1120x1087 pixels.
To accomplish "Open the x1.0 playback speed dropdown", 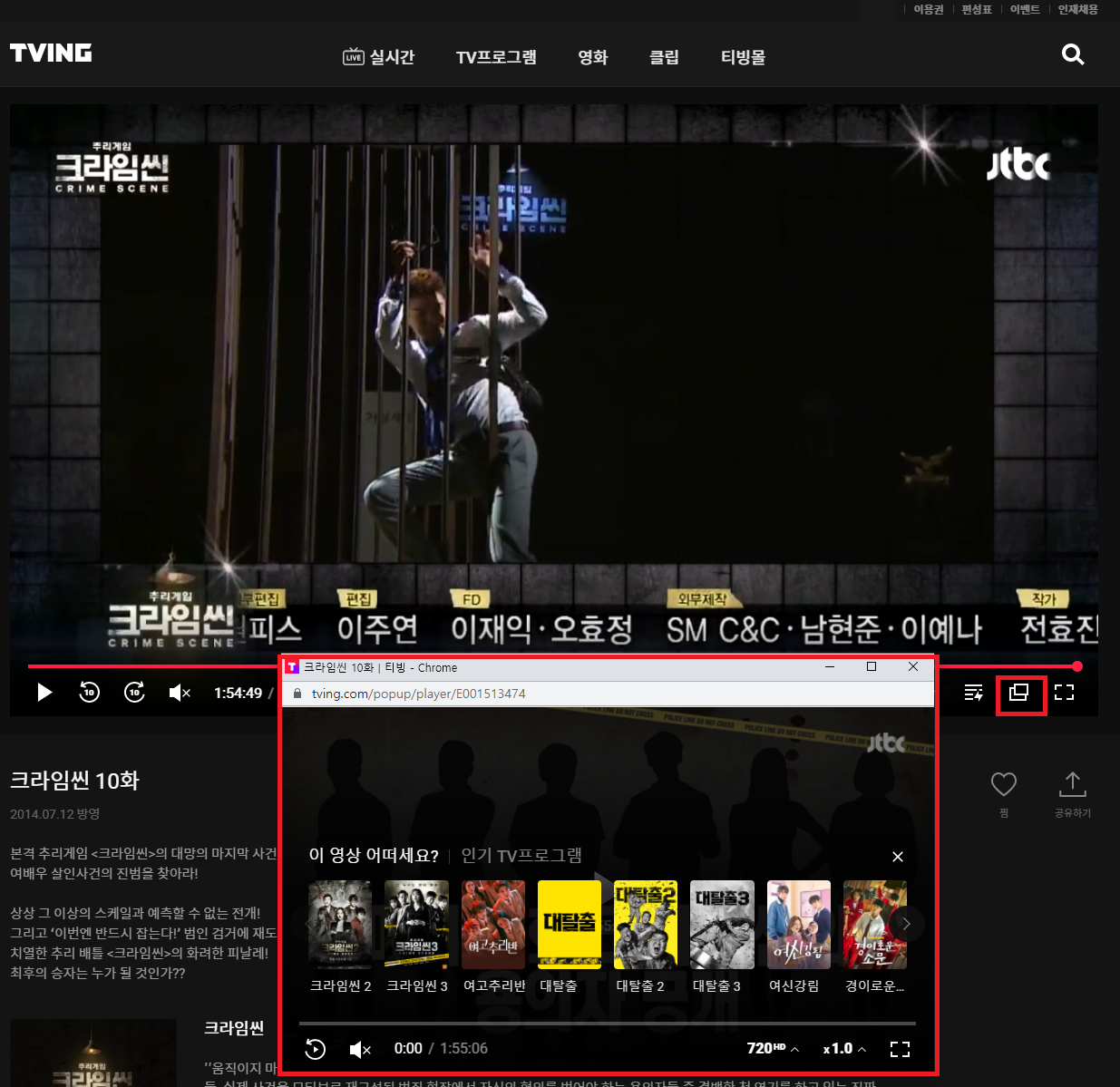I will [x=844, y=1048].
